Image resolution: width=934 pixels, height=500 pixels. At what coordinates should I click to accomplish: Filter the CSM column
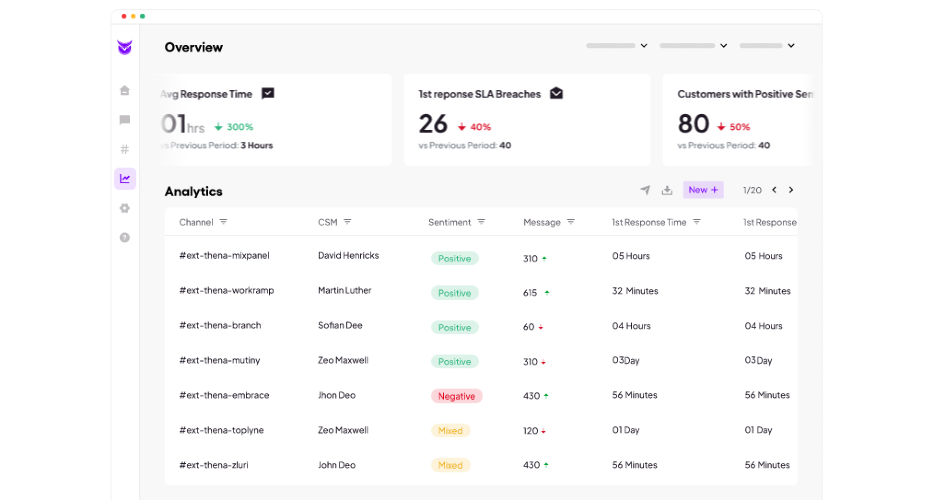coord(347,222)
